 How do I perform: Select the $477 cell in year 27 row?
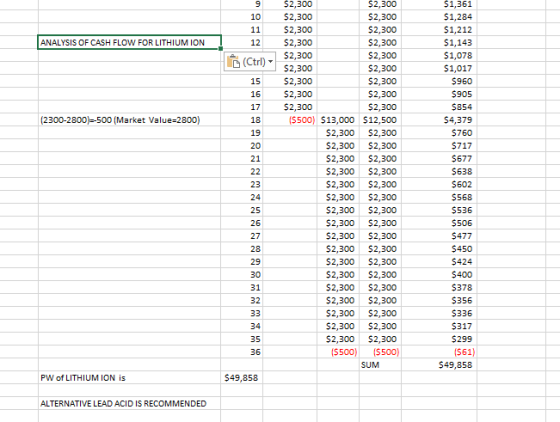[439, 236]
